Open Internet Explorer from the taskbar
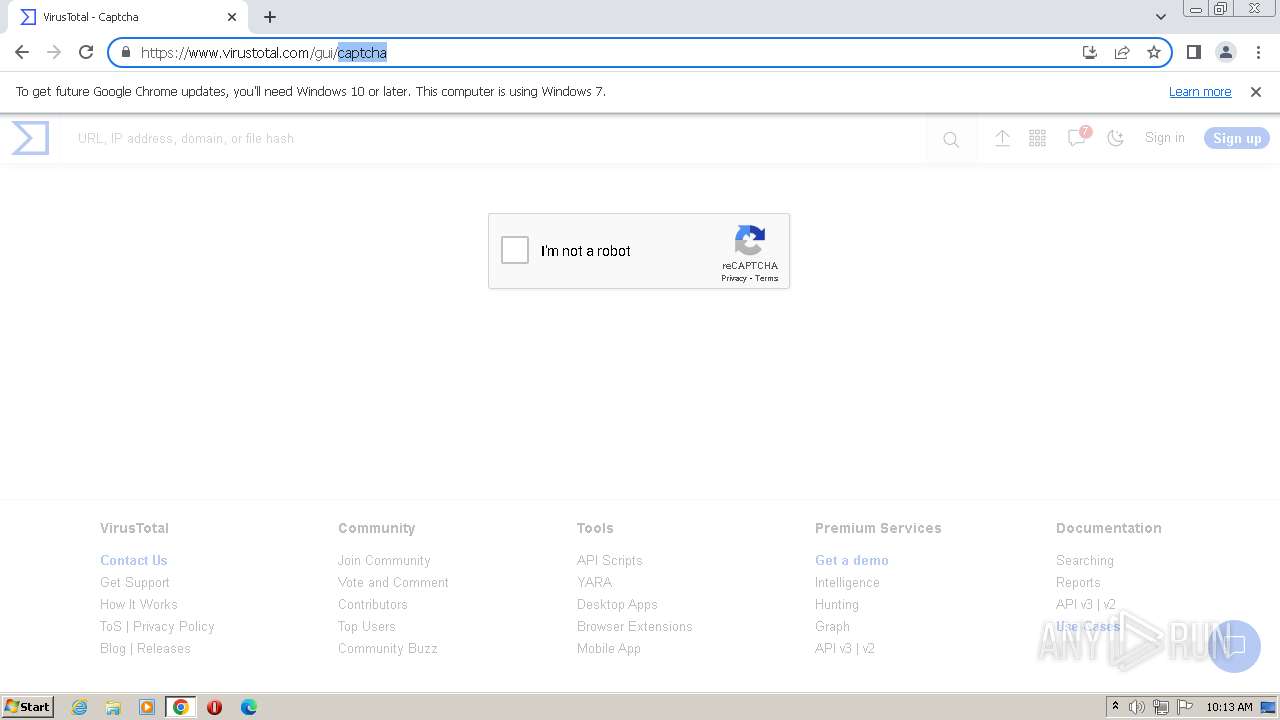 tap(79, 707)
